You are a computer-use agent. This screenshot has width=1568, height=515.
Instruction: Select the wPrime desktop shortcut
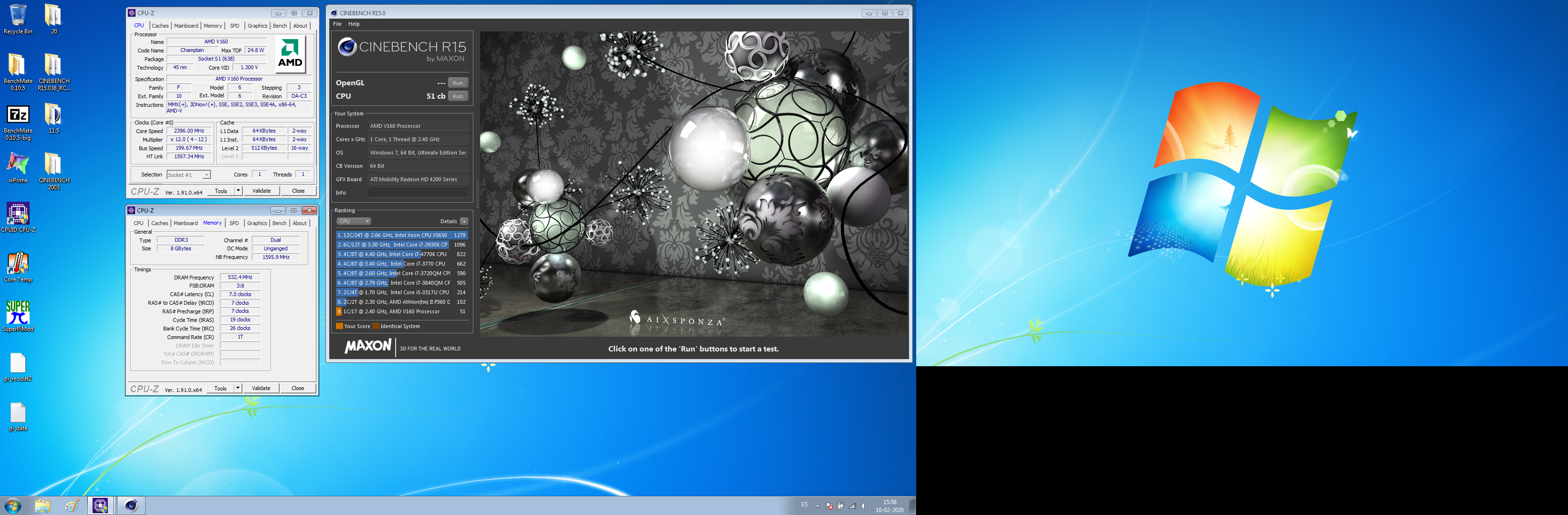tap(18, 168)
